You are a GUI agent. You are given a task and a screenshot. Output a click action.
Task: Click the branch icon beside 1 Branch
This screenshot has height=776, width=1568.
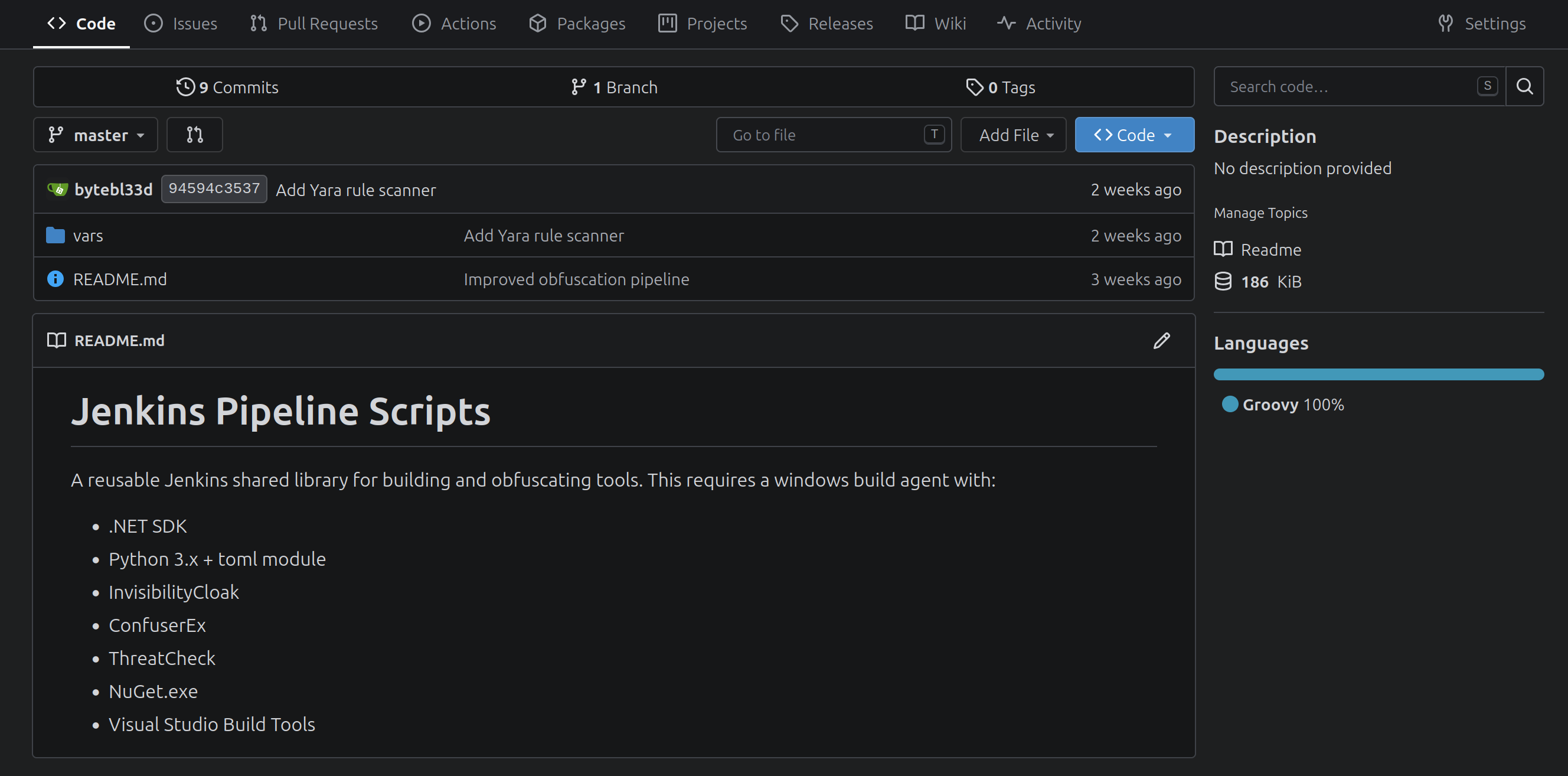pos(579,87)
